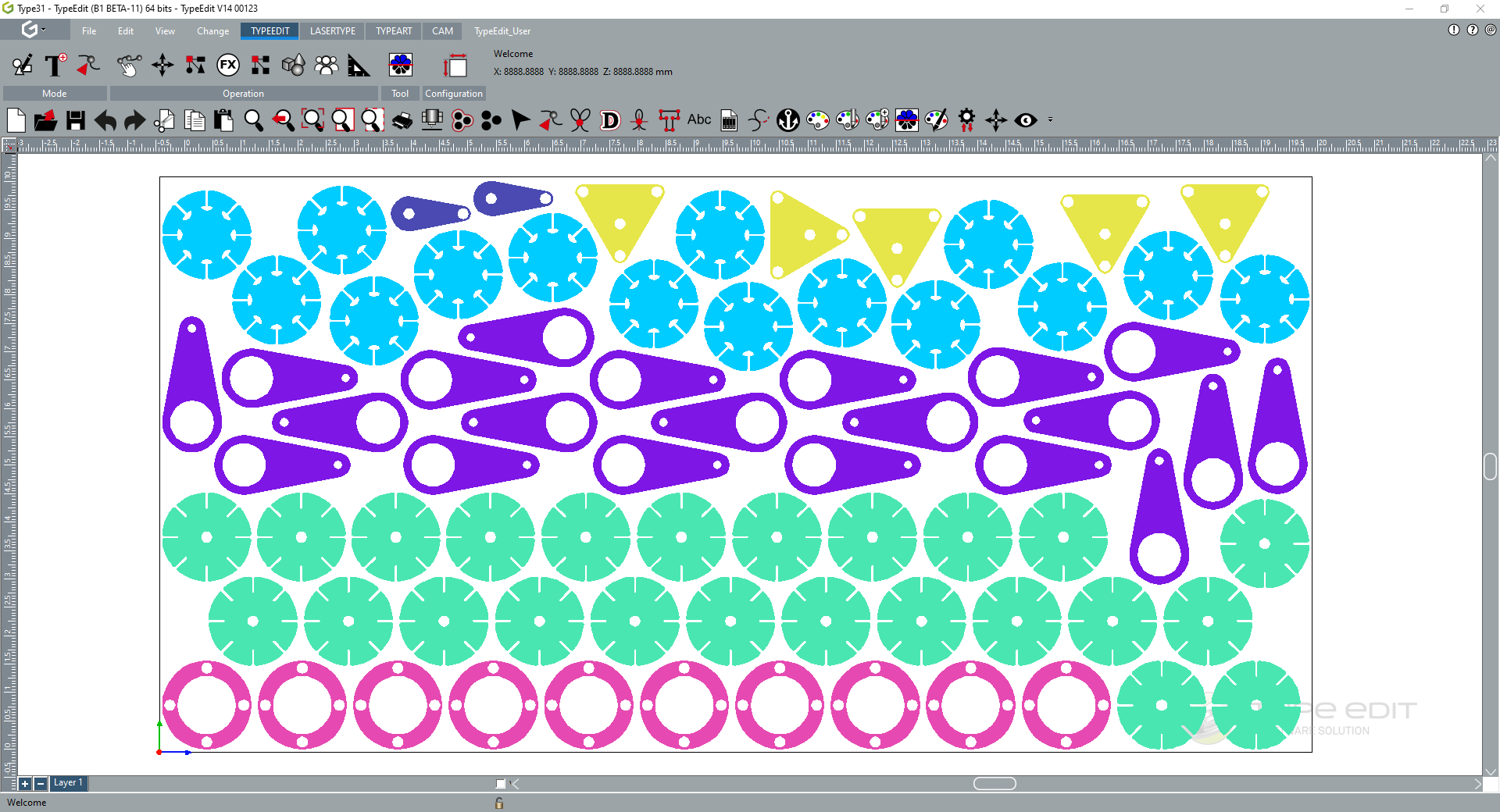This screenshot has width=1500, height=812.
Task: Switch to the LASERTYPE tab
Action: click(332, 31)
